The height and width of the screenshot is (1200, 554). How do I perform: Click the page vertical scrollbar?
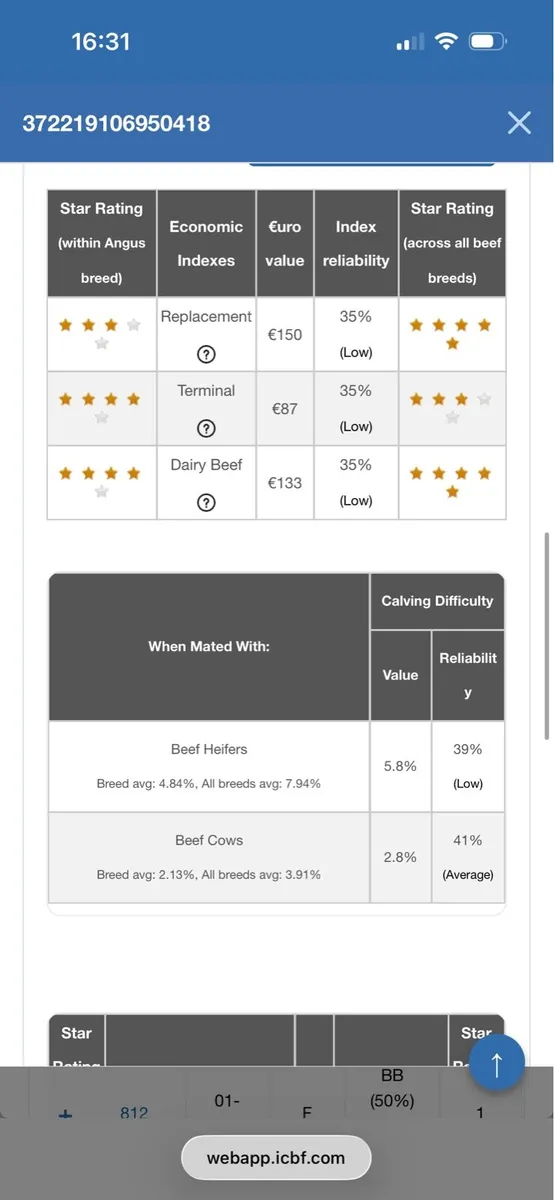click(546, 636)
